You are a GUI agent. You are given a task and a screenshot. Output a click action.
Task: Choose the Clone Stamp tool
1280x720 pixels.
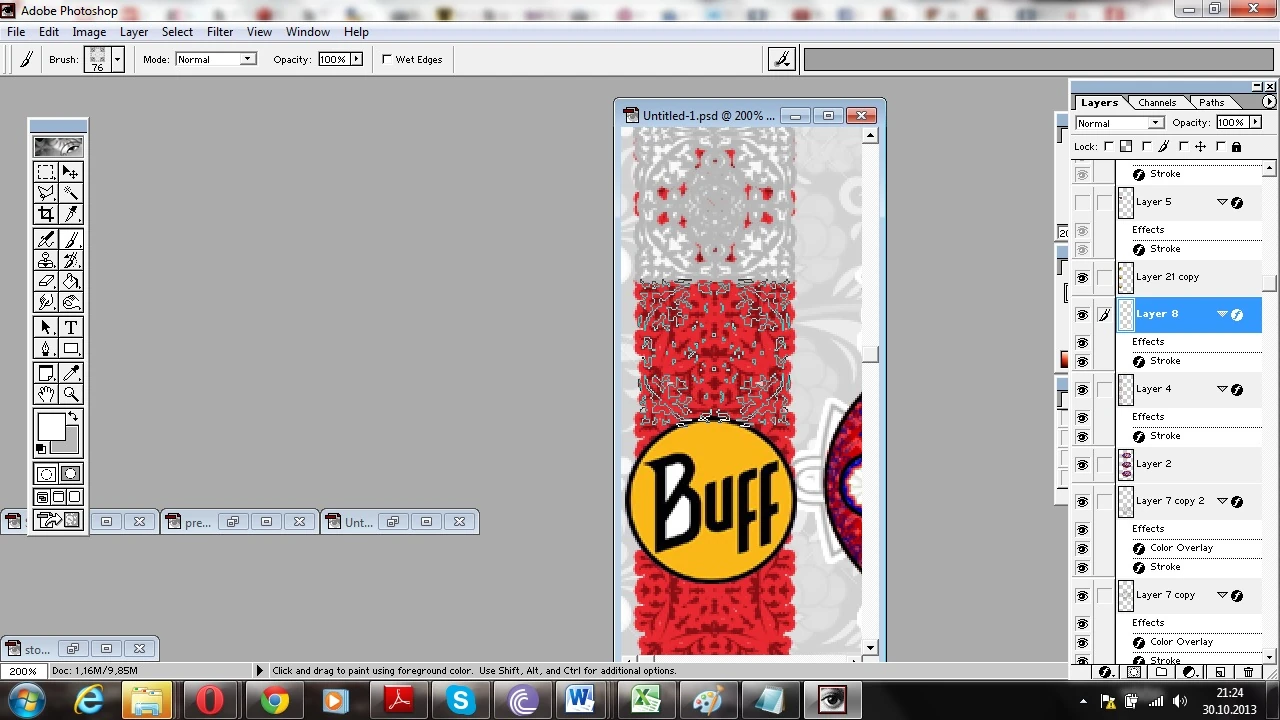coord(46,260)
